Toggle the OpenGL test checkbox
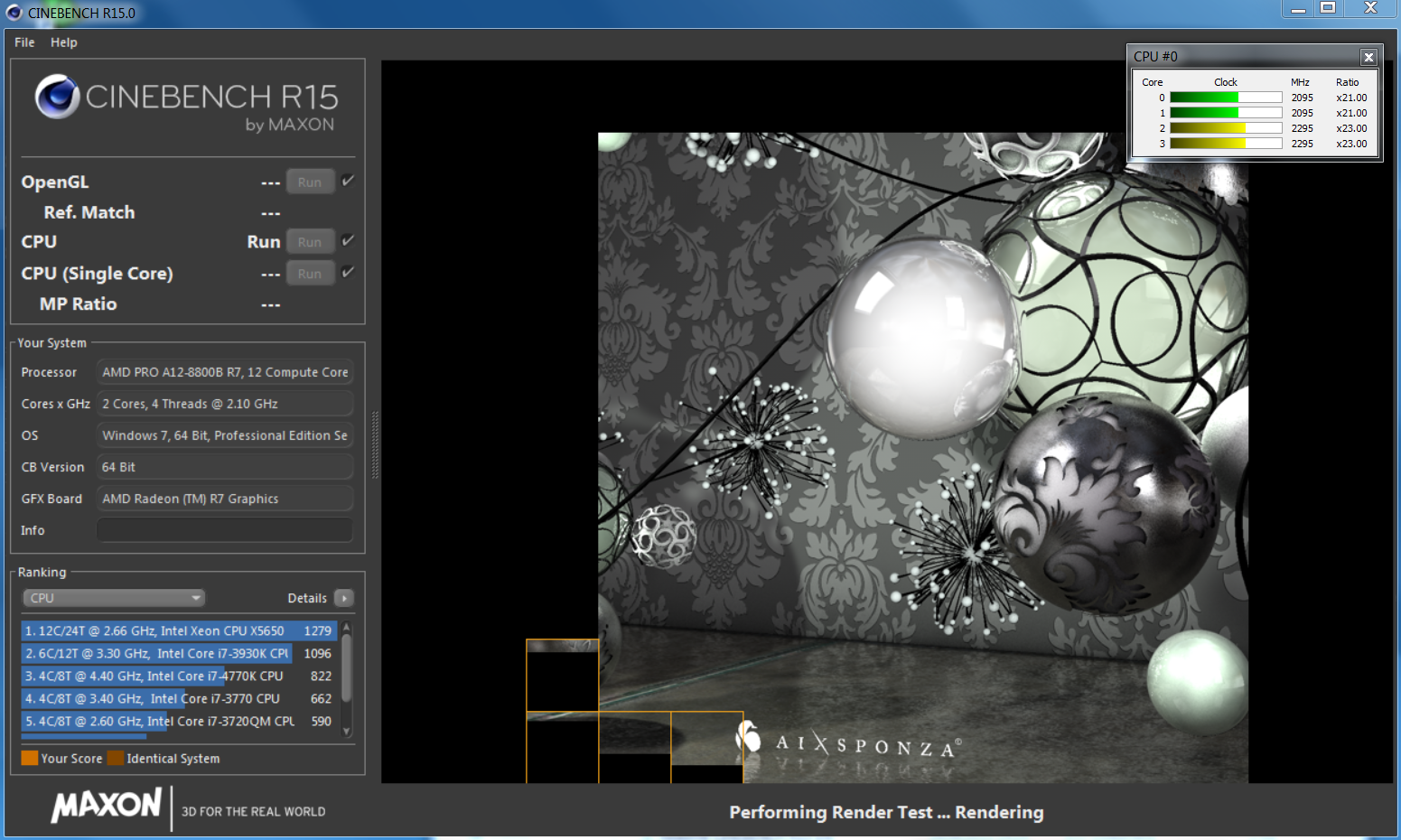 [x=348, y=181]
